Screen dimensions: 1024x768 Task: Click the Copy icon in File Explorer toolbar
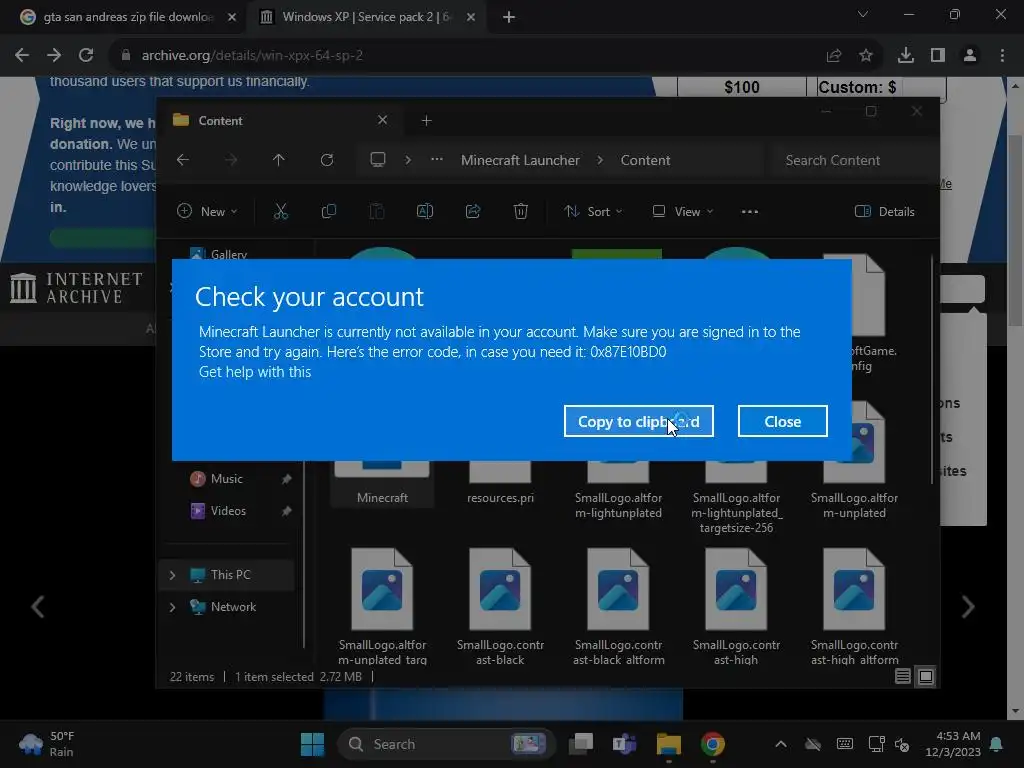(328, 212)
